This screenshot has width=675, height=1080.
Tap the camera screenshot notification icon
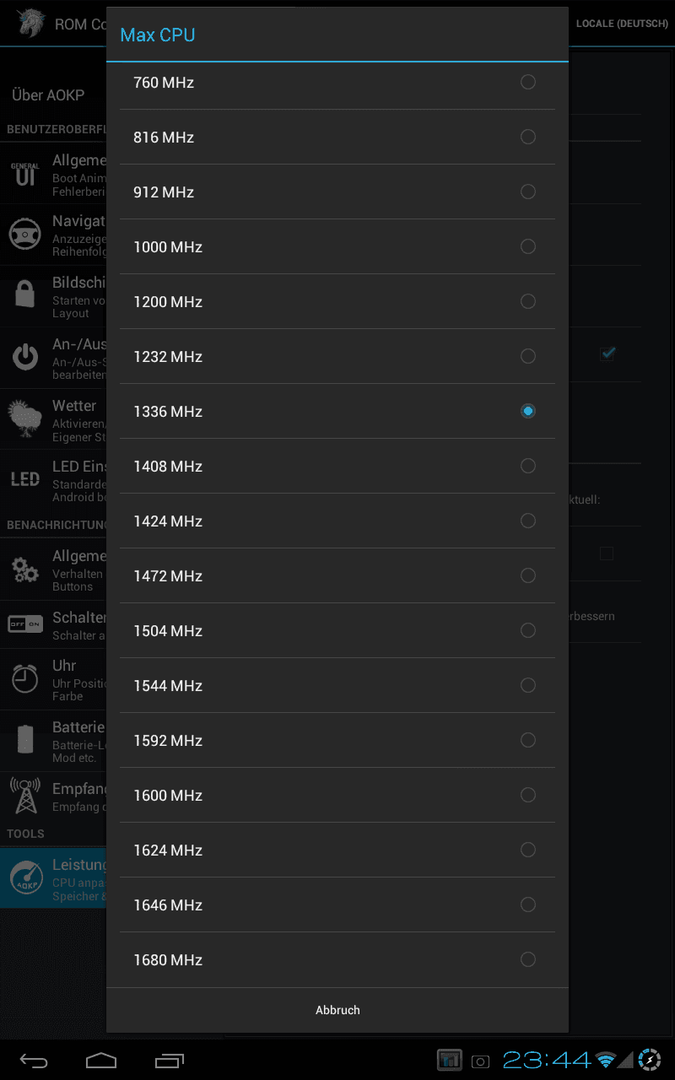[x=480, y=1061]
